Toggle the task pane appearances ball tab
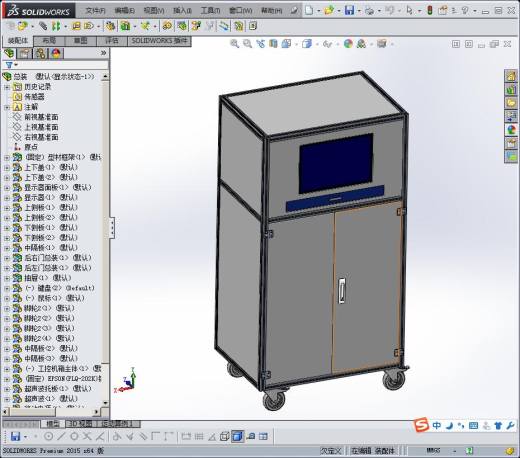This screenshot has width=520, height=458. 511,130
